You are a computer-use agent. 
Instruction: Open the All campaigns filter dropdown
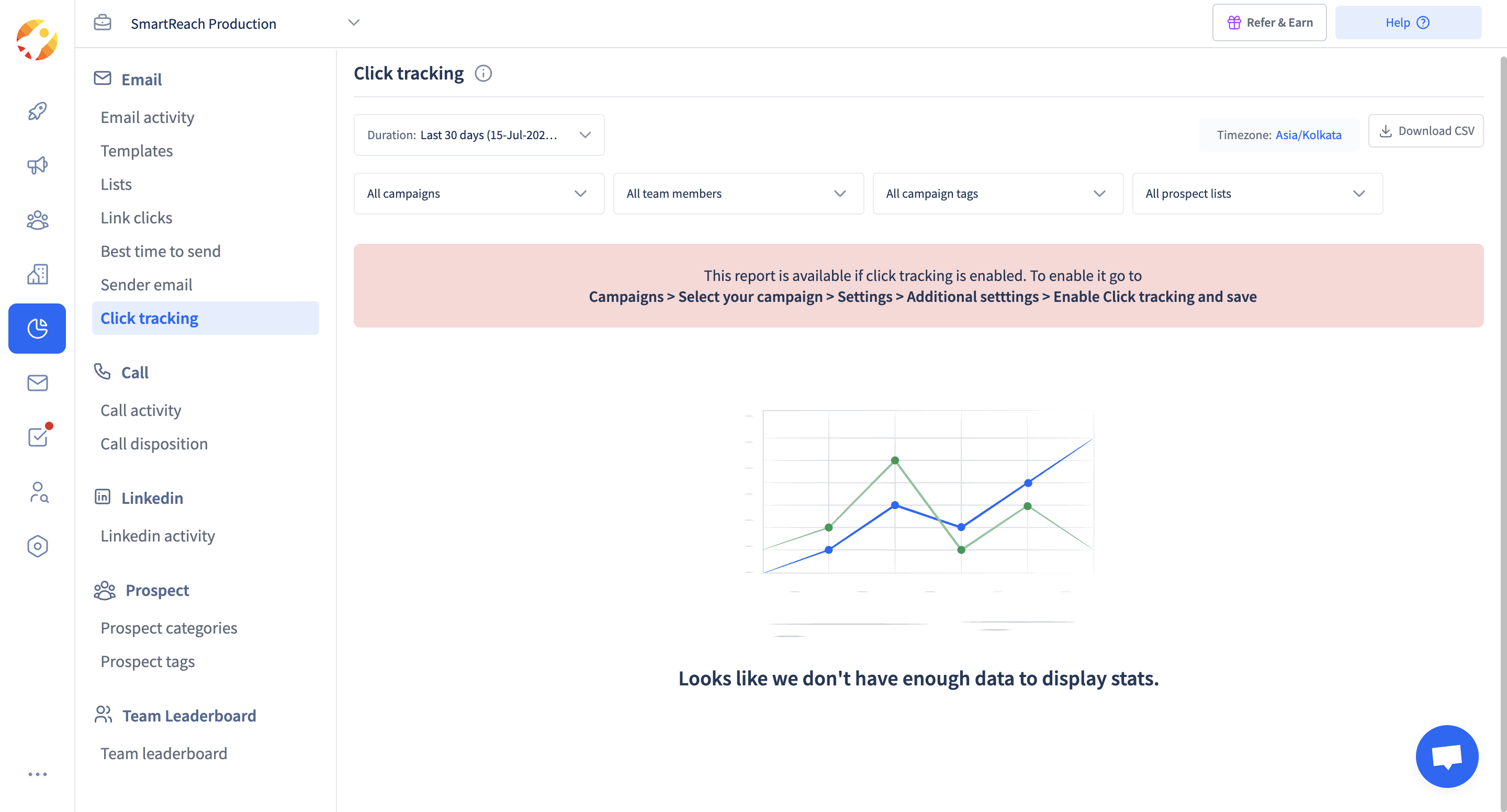point(479,194)
